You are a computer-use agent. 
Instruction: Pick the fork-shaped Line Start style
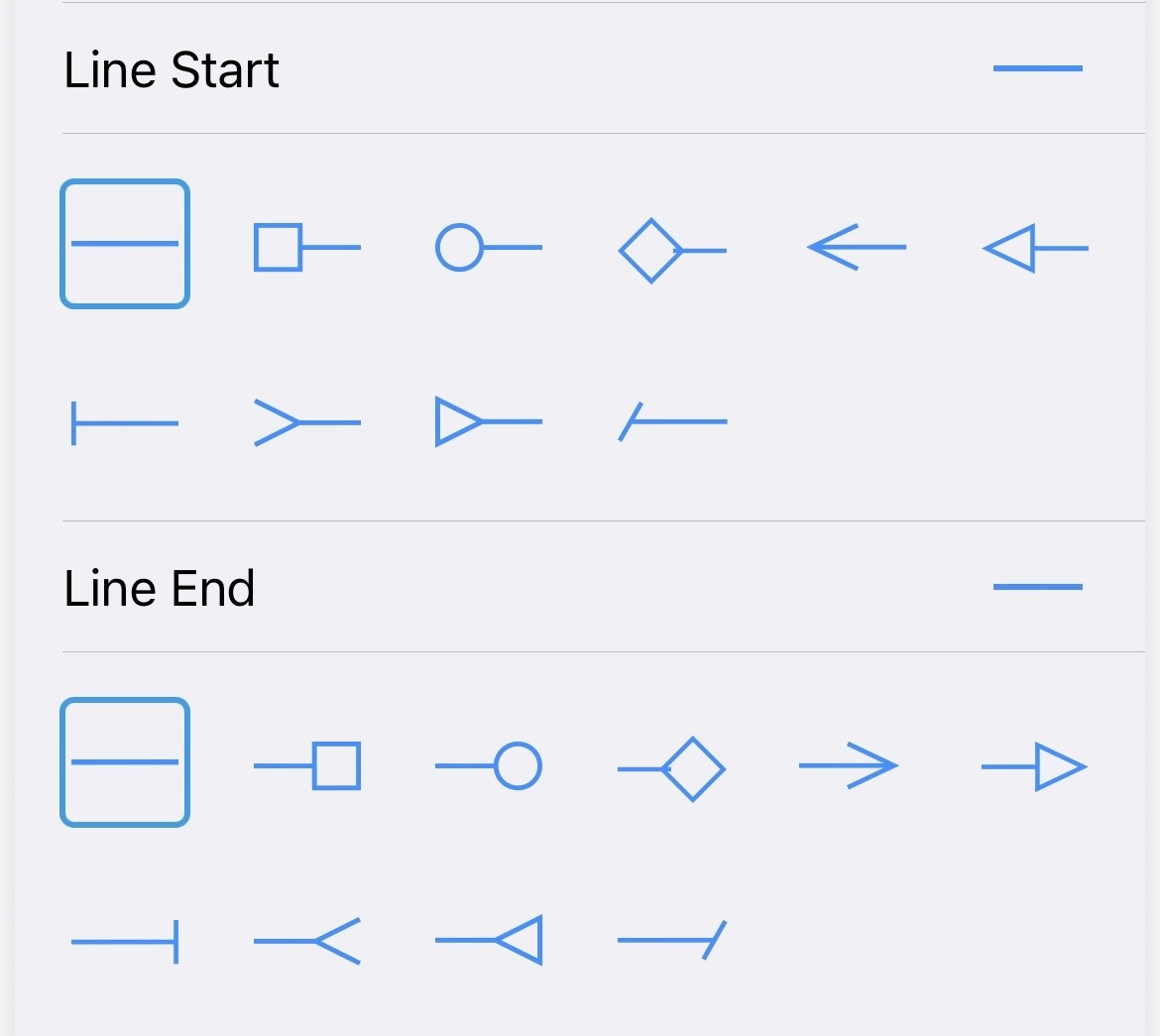pyautogui.click(x=307, y=422)
